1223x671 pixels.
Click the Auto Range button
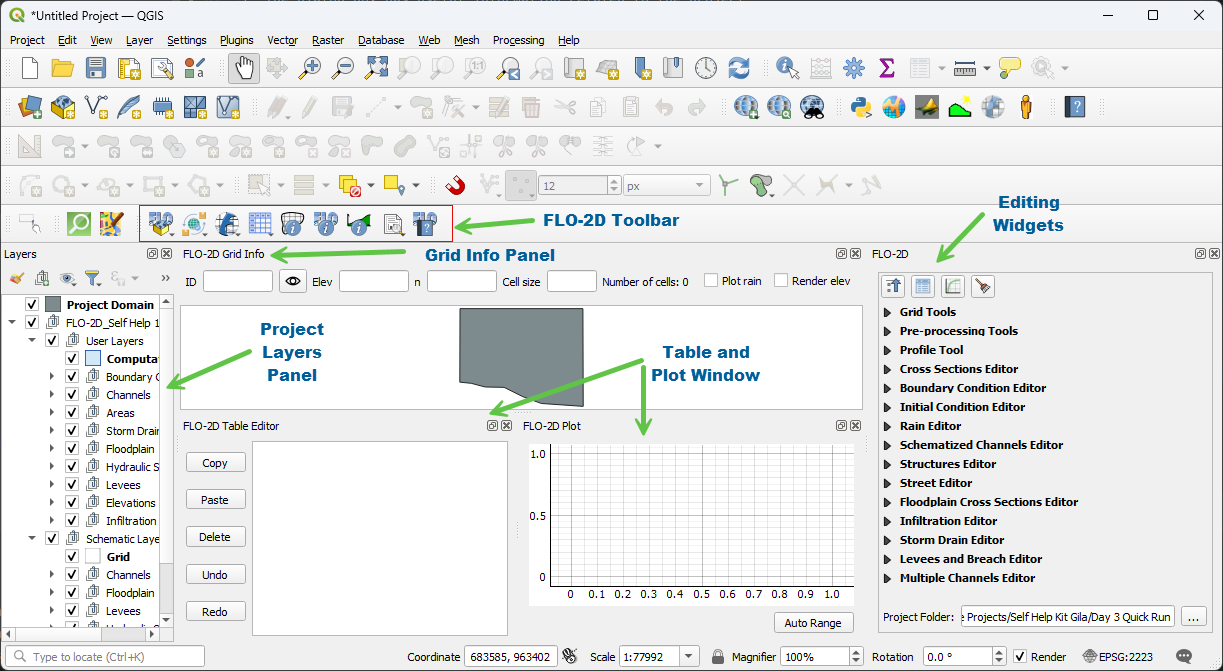tap(813, 623)
